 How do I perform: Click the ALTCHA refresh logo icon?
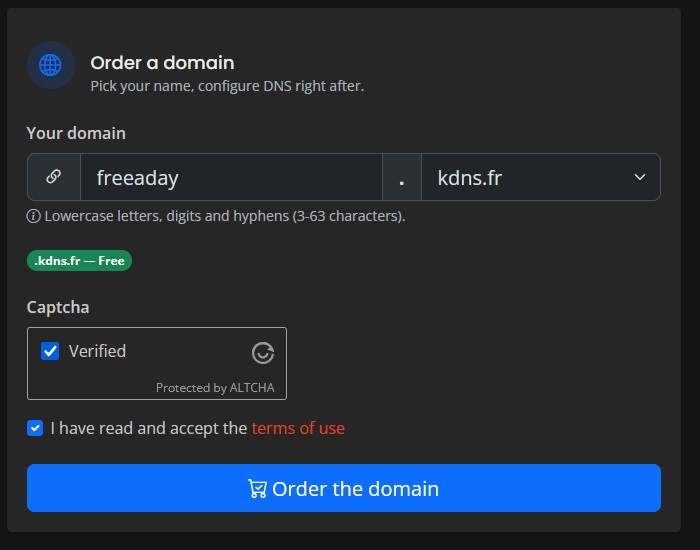(x=262, y=353)
